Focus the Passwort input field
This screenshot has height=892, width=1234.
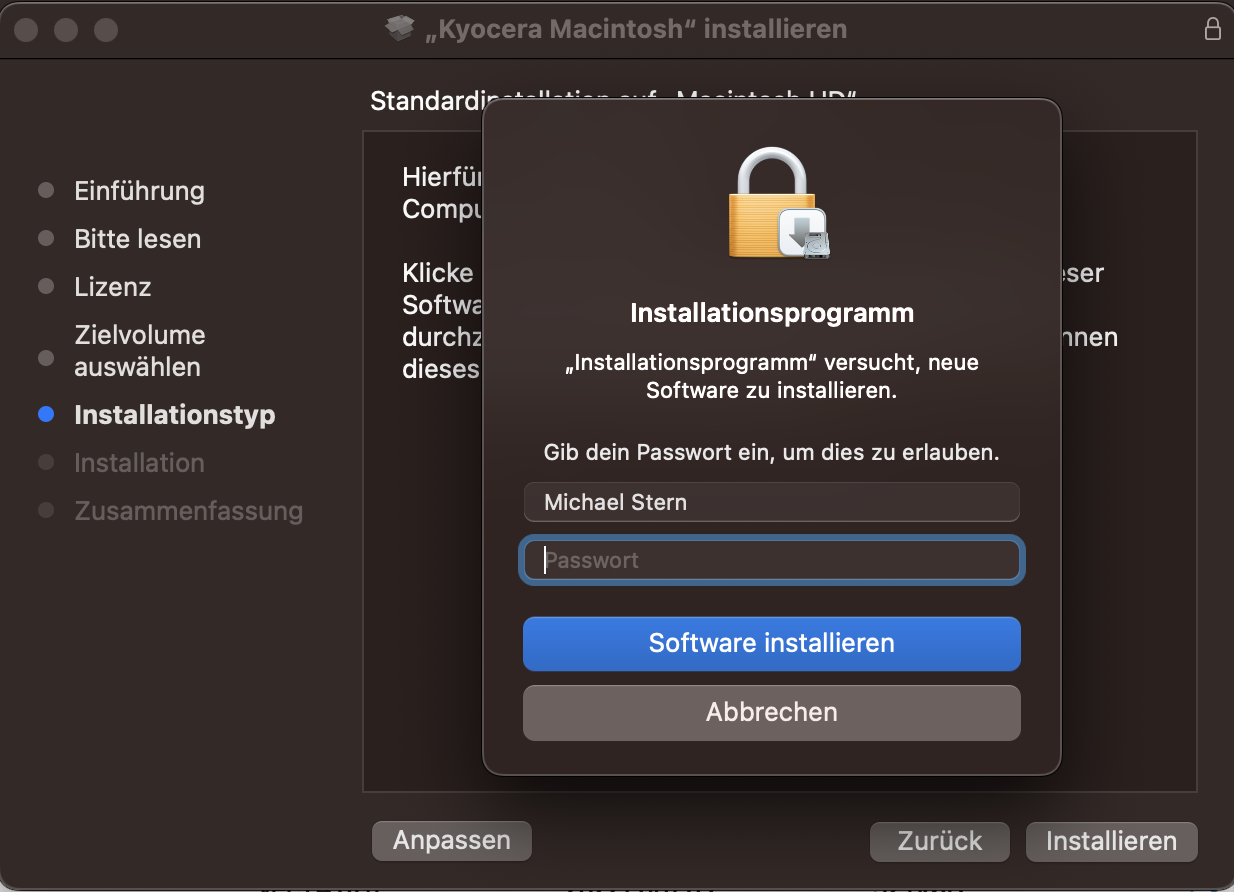click(x=771, y=560)
